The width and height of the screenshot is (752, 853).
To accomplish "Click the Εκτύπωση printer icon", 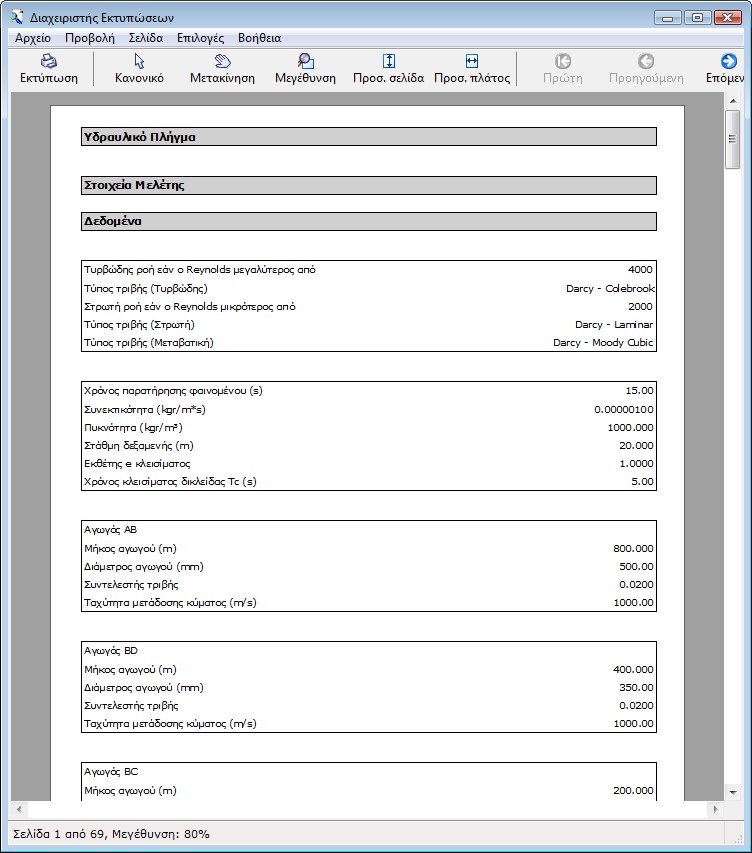I will pos(48,61).
